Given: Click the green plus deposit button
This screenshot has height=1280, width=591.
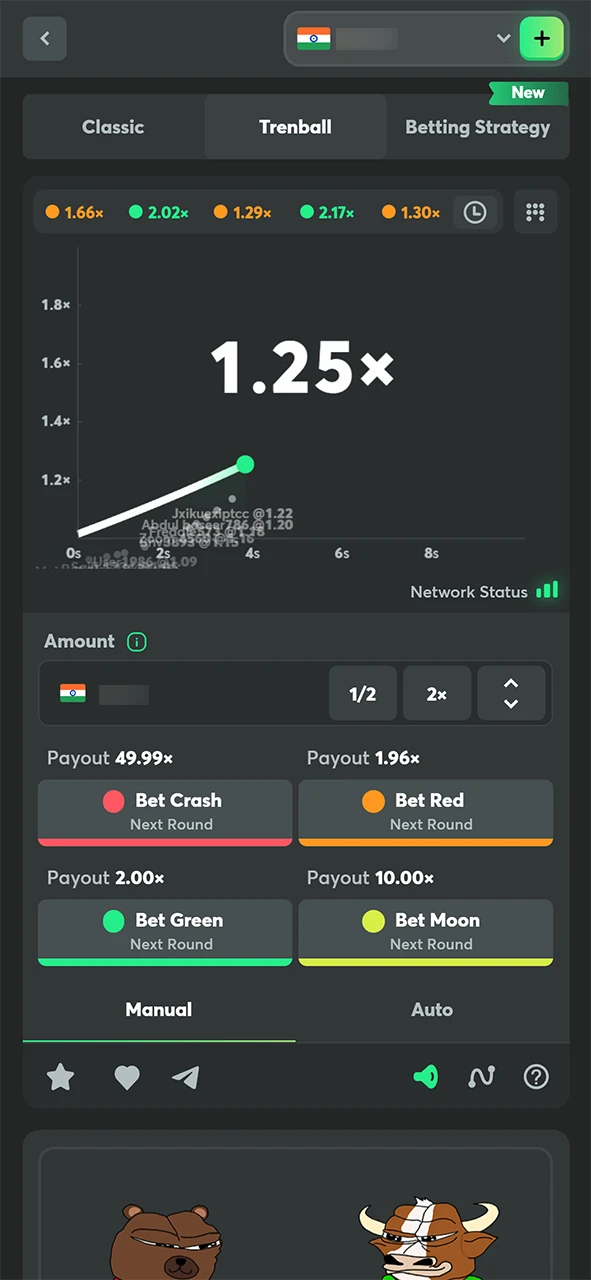Looking at the screenshot, I should [x=541, y=38].
